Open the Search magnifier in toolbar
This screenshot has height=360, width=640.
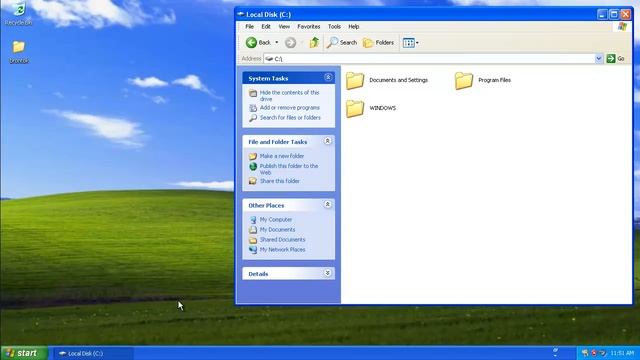pyautogui.click(x=333, y=42)
